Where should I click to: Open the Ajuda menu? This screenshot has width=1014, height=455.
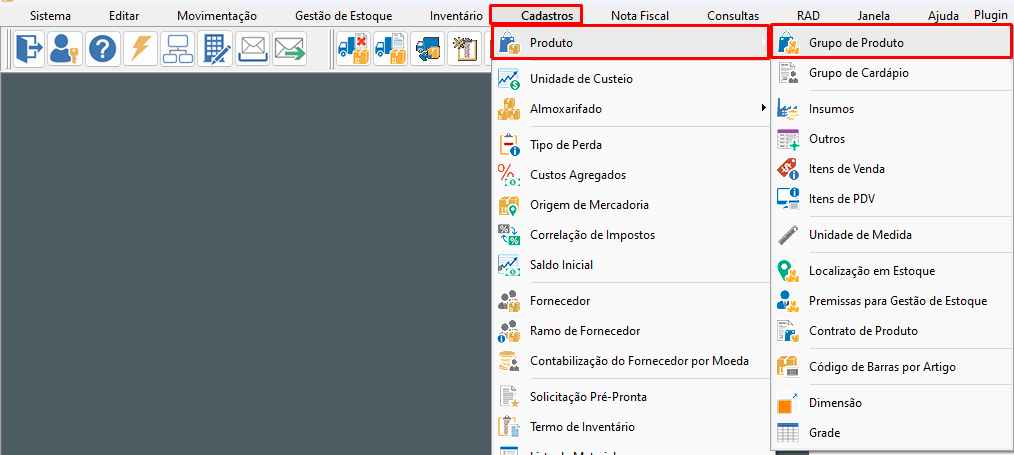[x=944, y=16]
